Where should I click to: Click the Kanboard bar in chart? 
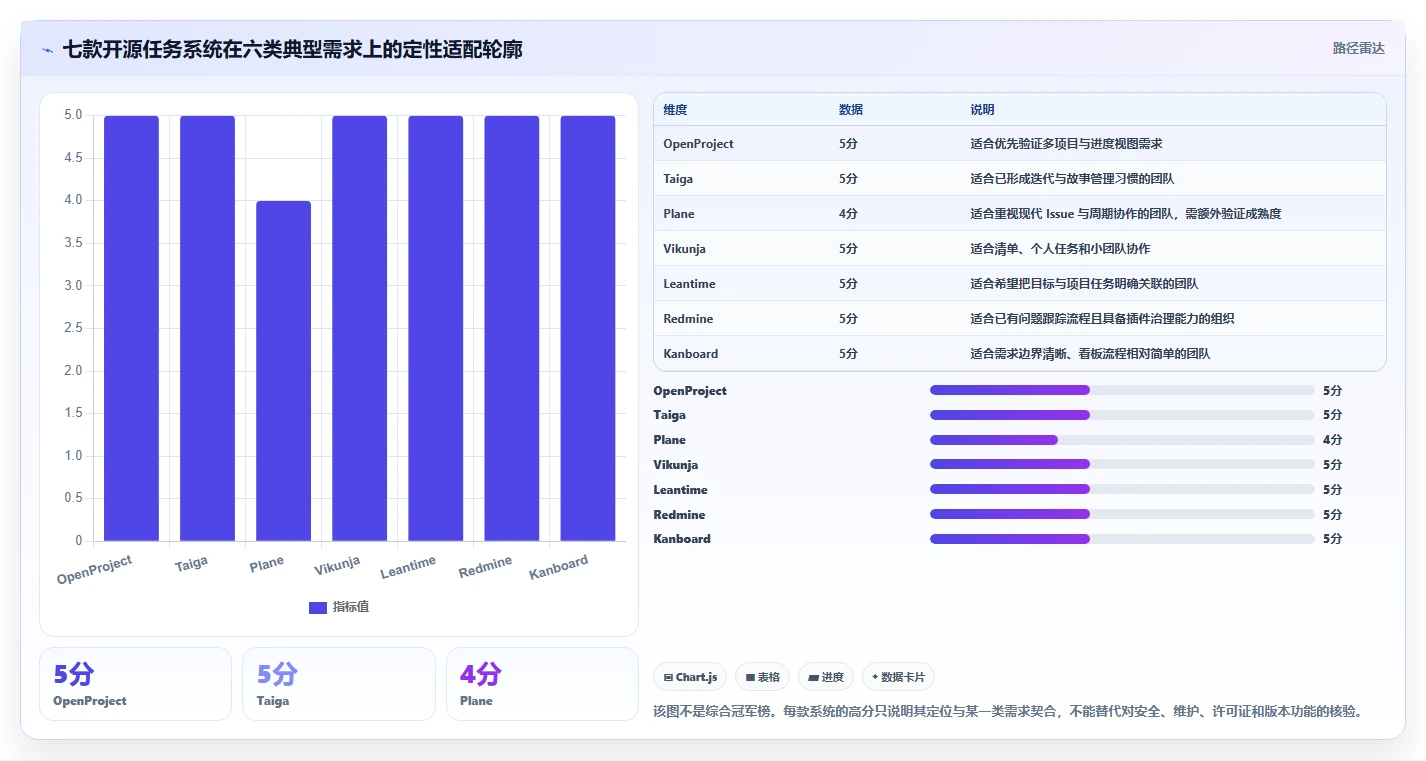tap(588, 328)
